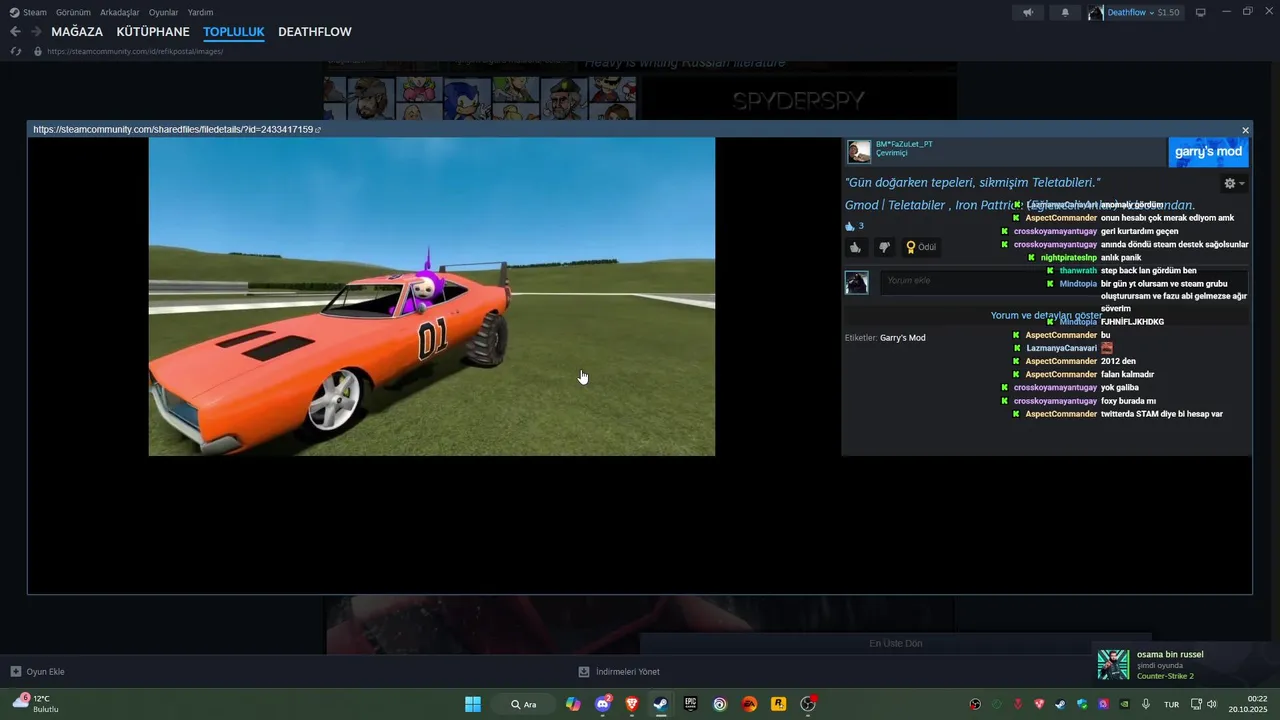The height and width of the screenshot is (720, 1280).
Task: Open Ubisoft Connect from the taskbar
Action: click(720, 704)
